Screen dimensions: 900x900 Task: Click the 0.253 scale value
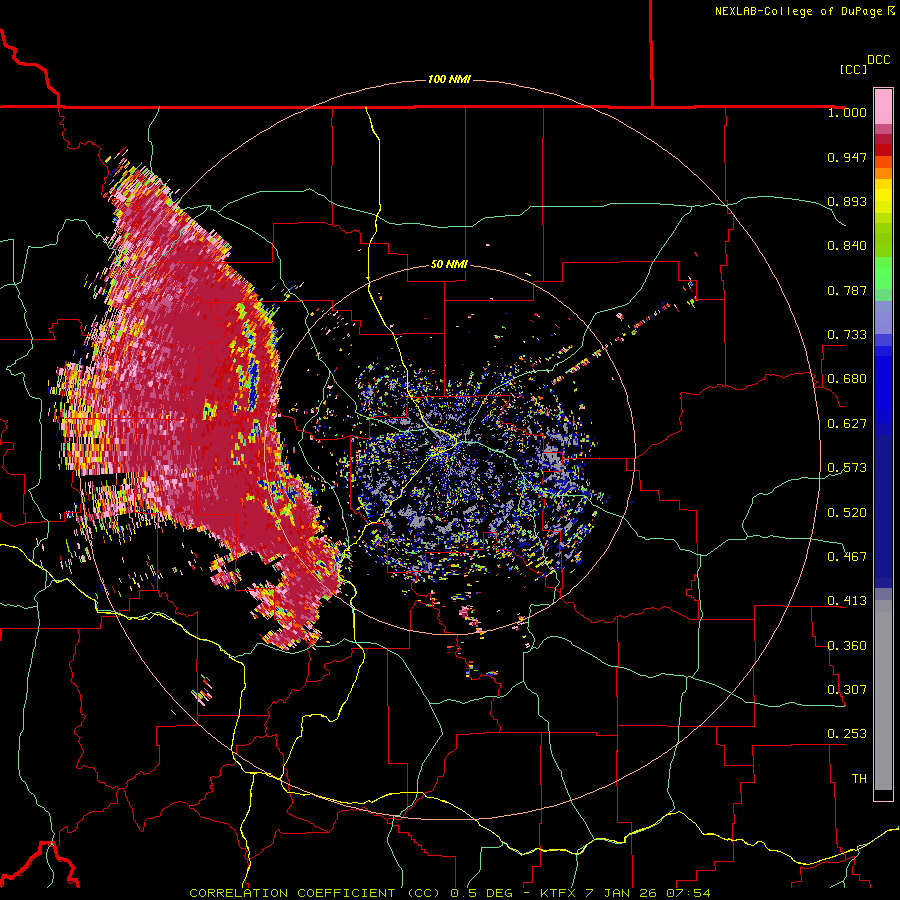coord(847,734)
